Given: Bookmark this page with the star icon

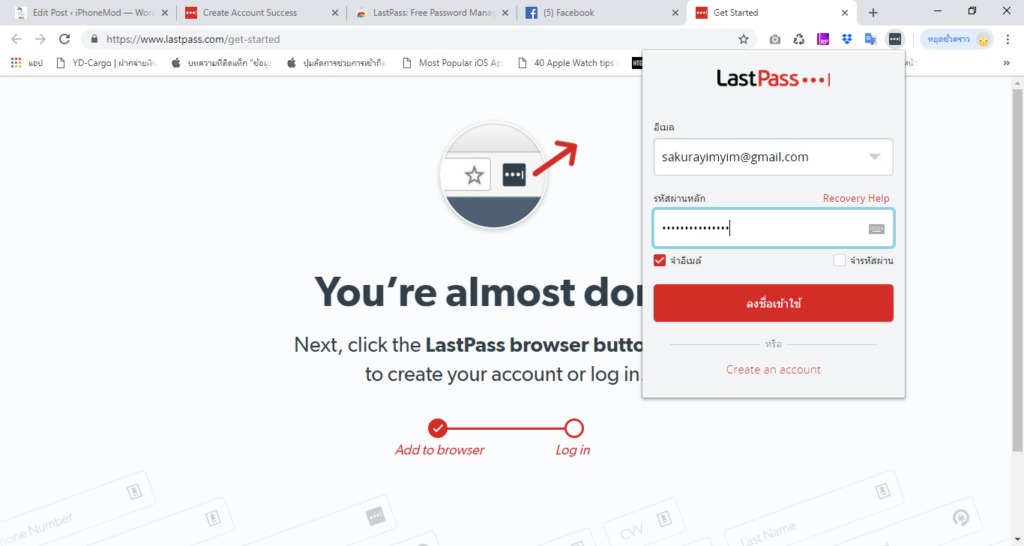Looking at the screenshot, I should [743, 39].
